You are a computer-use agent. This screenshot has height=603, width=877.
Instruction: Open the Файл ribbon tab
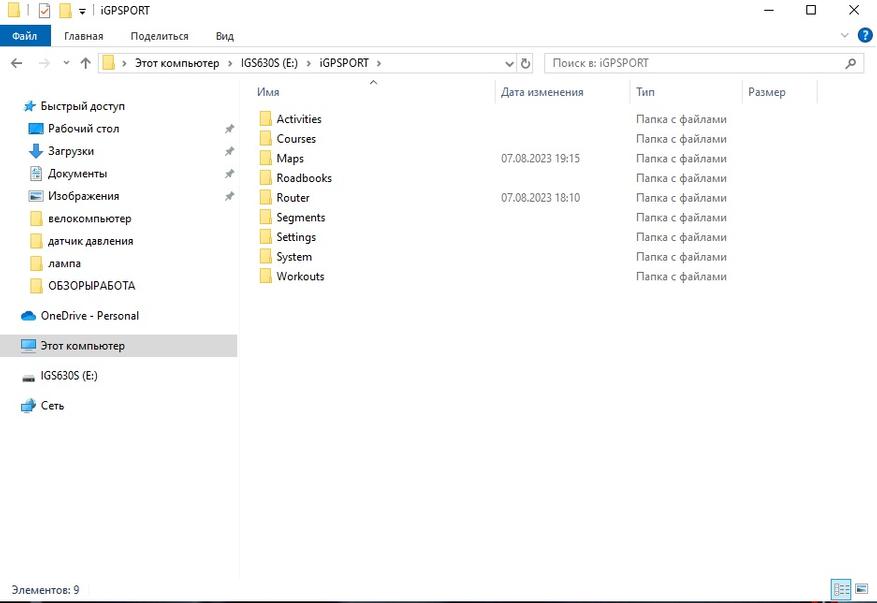point(25,36)
